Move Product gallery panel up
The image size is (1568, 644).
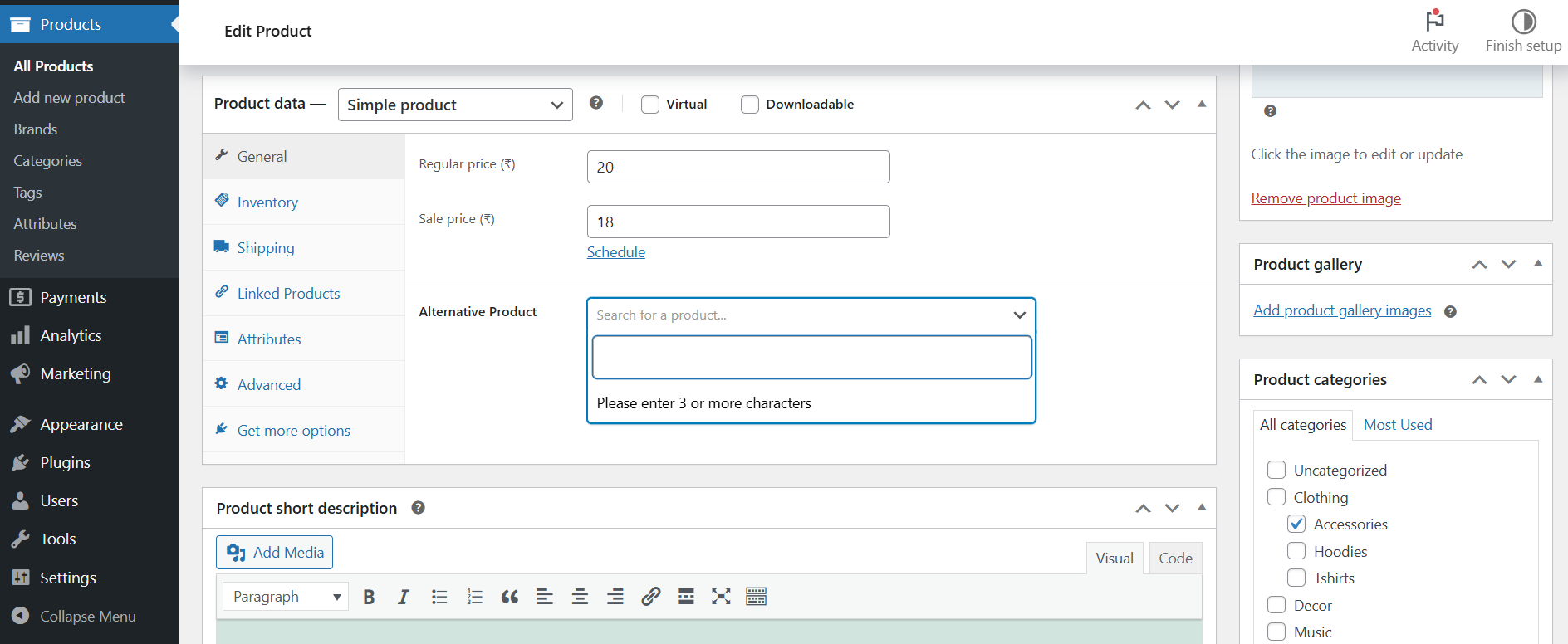(1479, 264)
